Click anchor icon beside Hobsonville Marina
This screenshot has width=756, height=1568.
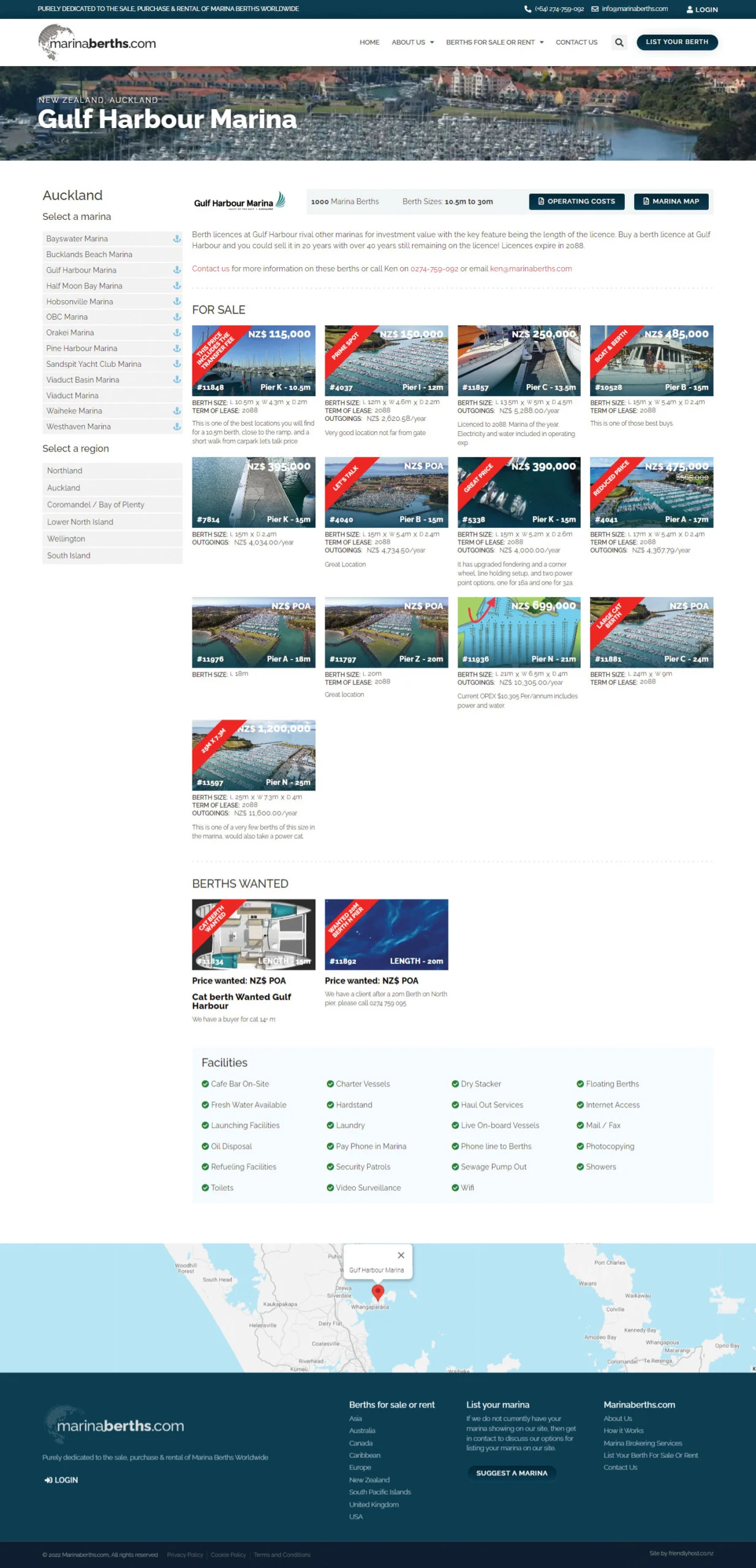point(177,301)
